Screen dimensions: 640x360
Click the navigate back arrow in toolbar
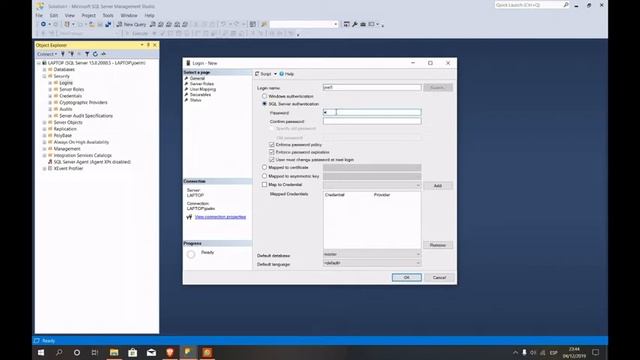tap(43, 24)
